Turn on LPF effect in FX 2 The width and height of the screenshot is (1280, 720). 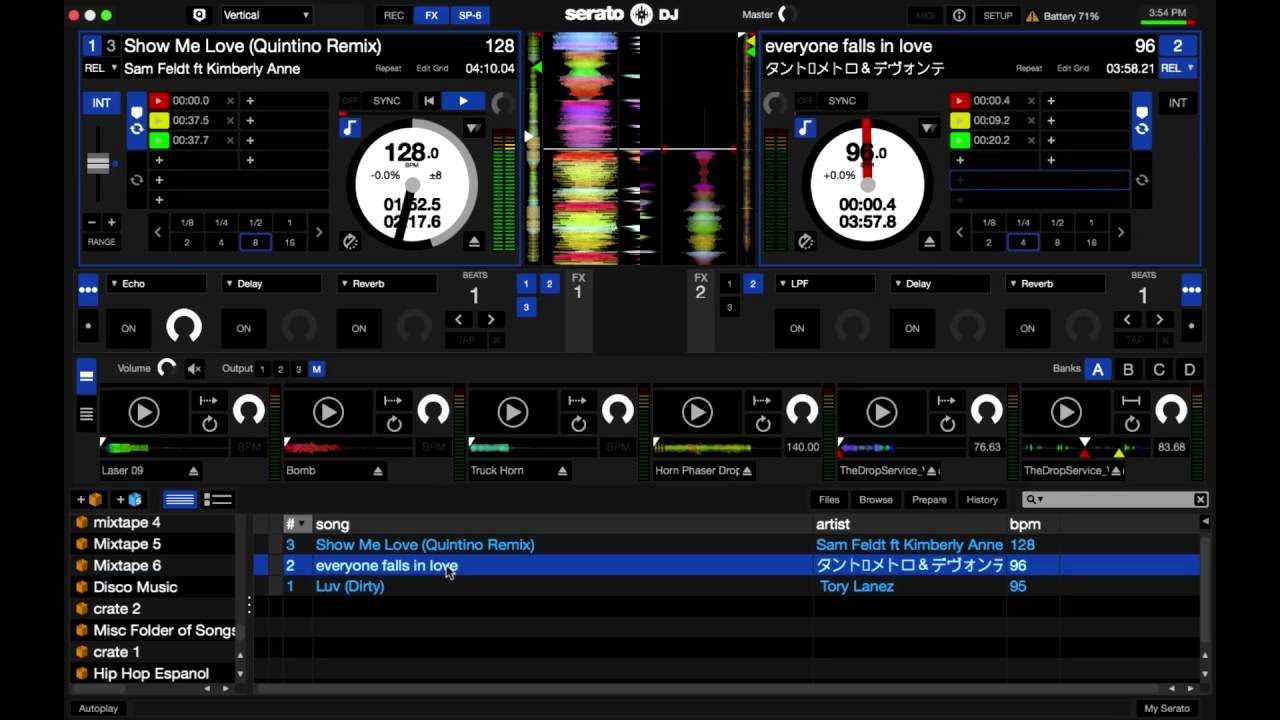coord(797,328)
